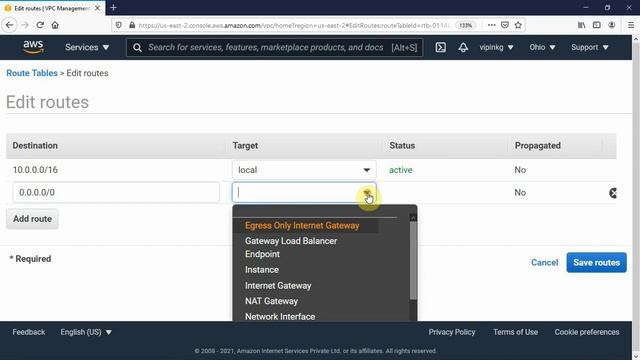Click the AWS search bar
This screenshot has height=360, width=640.
274,47
